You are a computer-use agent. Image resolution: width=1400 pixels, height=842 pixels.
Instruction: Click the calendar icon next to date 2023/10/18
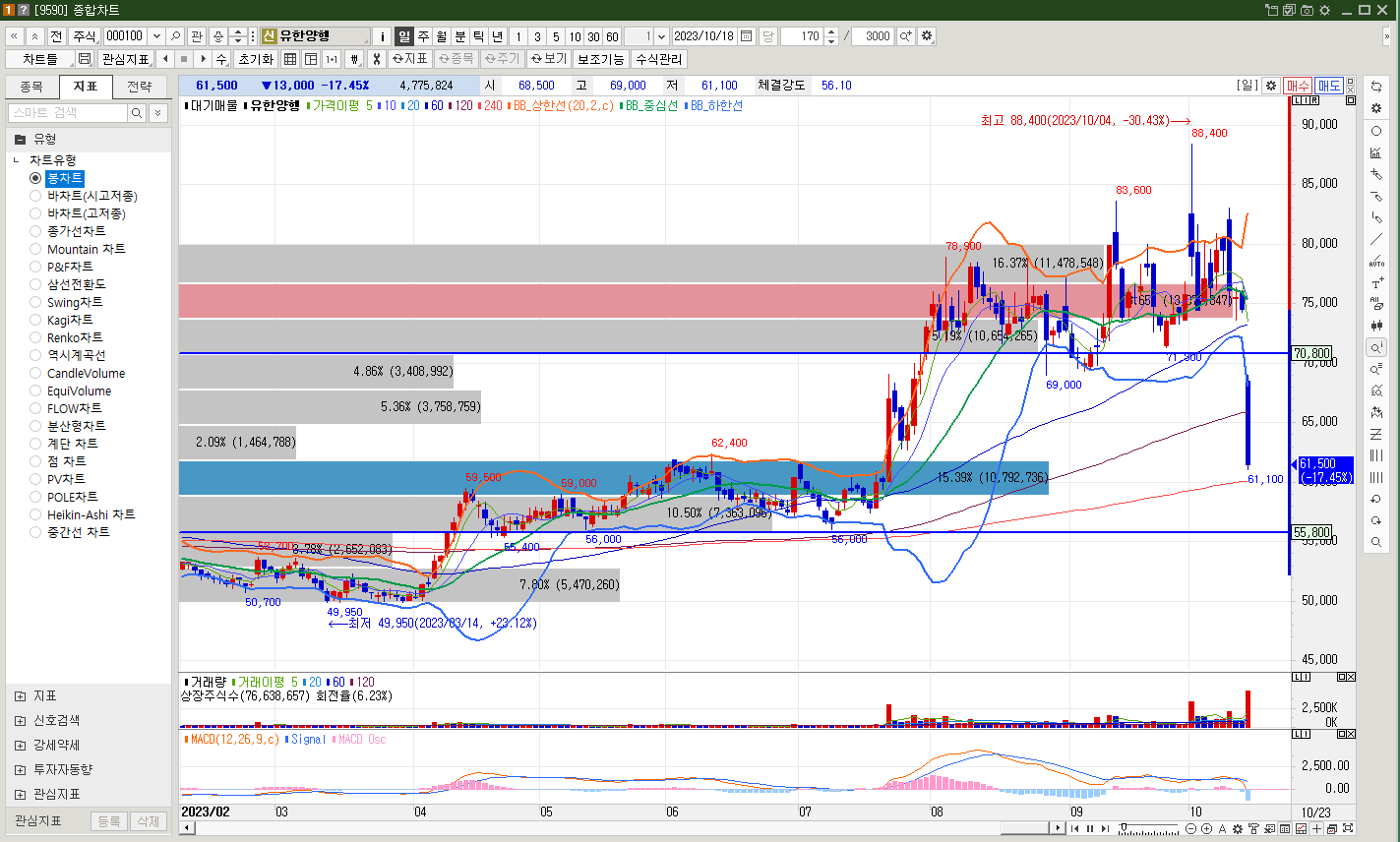click(x=747, y=36)
